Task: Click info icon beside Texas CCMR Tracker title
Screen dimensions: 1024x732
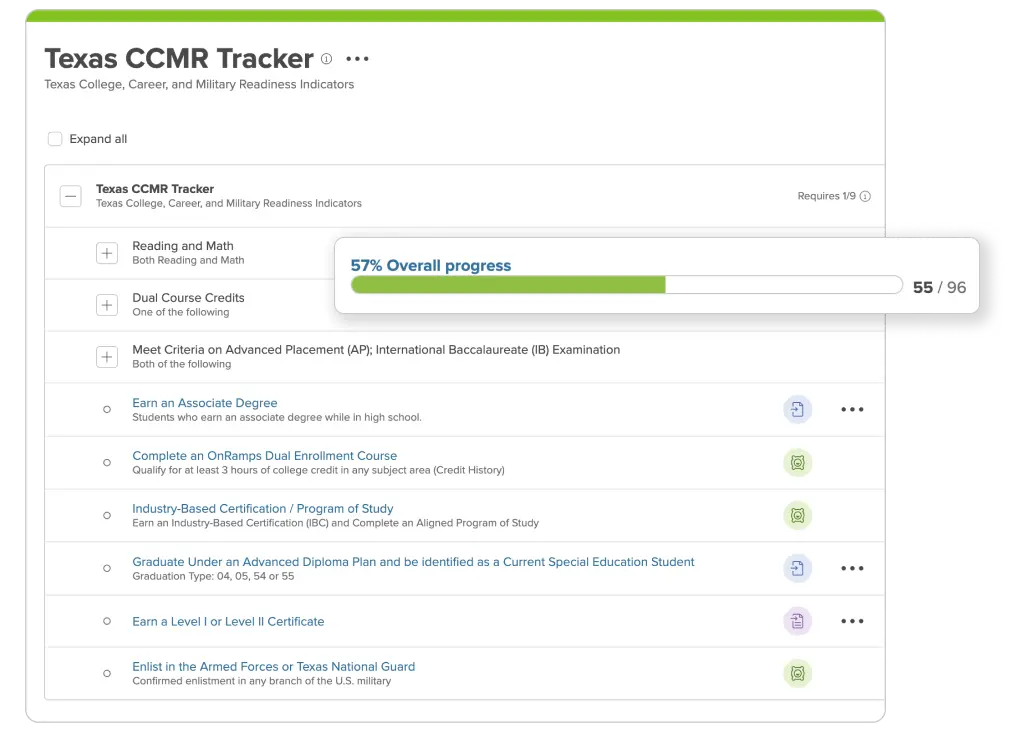Action: (327, 59)
